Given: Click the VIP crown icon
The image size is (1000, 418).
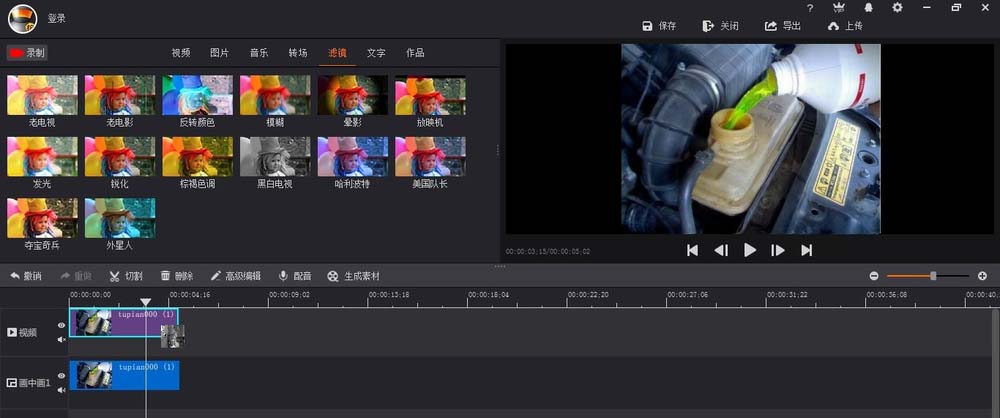Looking at the screenshot, I should point(839,8).
